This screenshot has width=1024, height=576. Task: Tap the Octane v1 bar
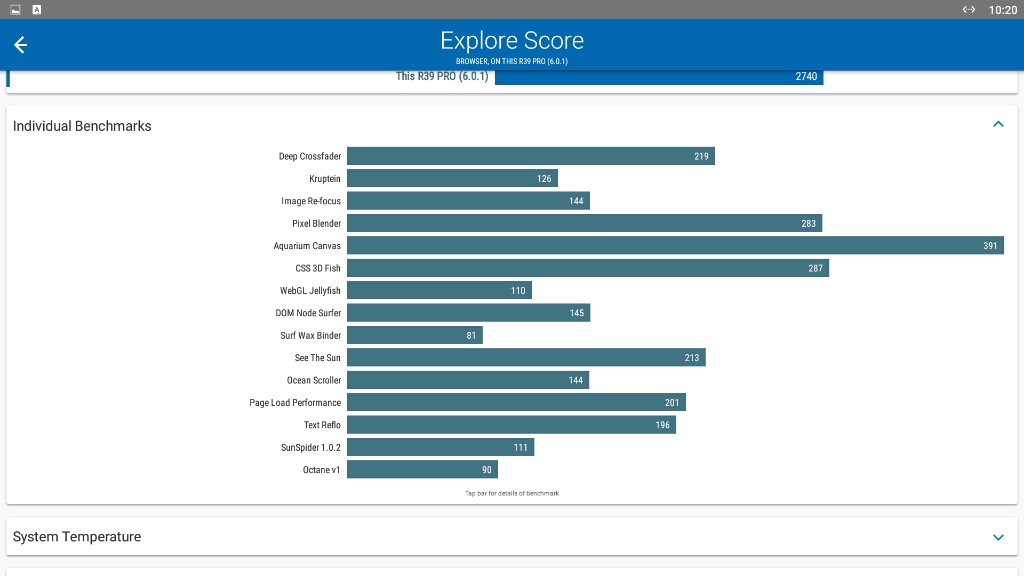click(423, 470)
